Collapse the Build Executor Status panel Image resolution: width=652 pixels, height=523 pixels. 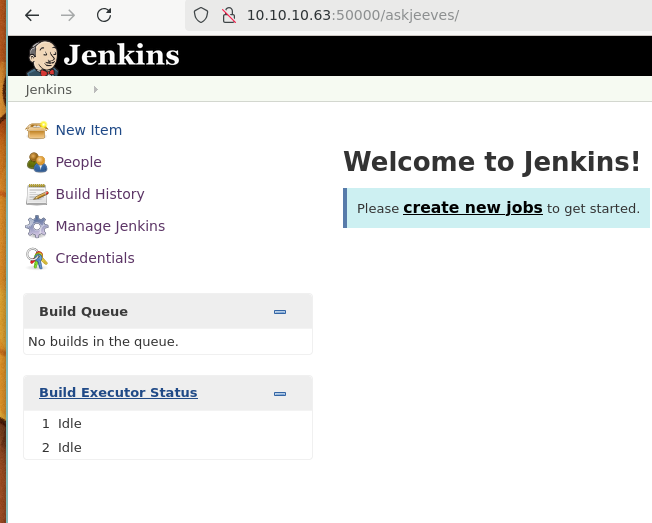tap(280, 394)
